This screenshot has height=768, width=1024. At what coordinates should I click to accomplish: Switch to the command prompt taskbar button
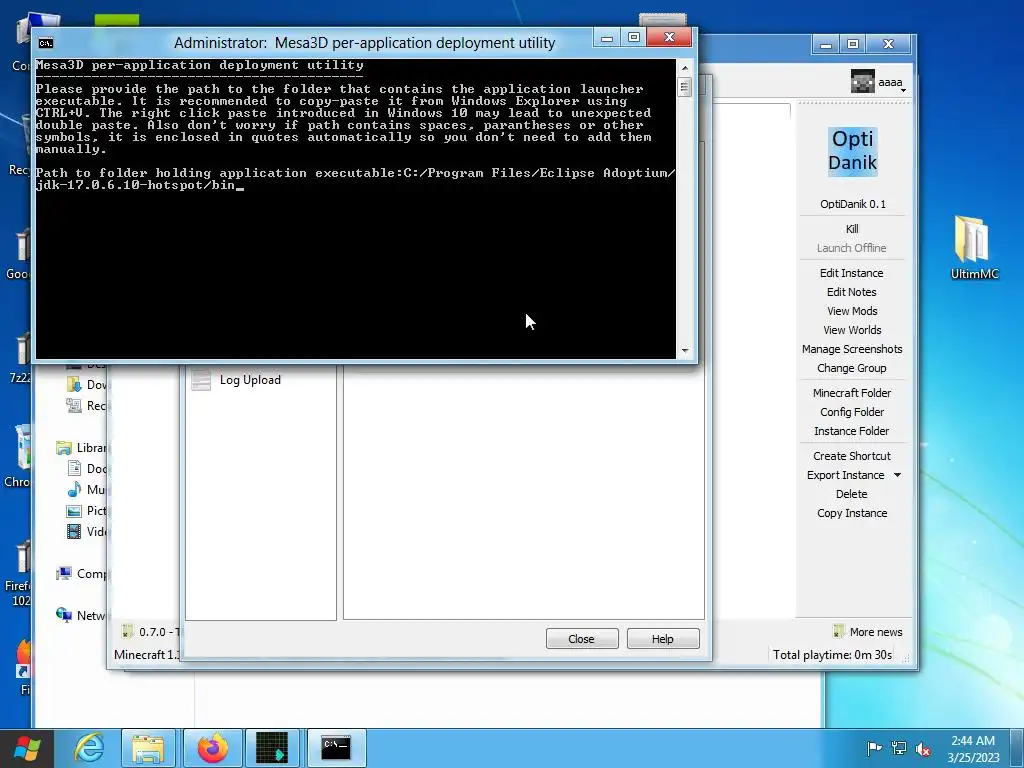point(337,748)
